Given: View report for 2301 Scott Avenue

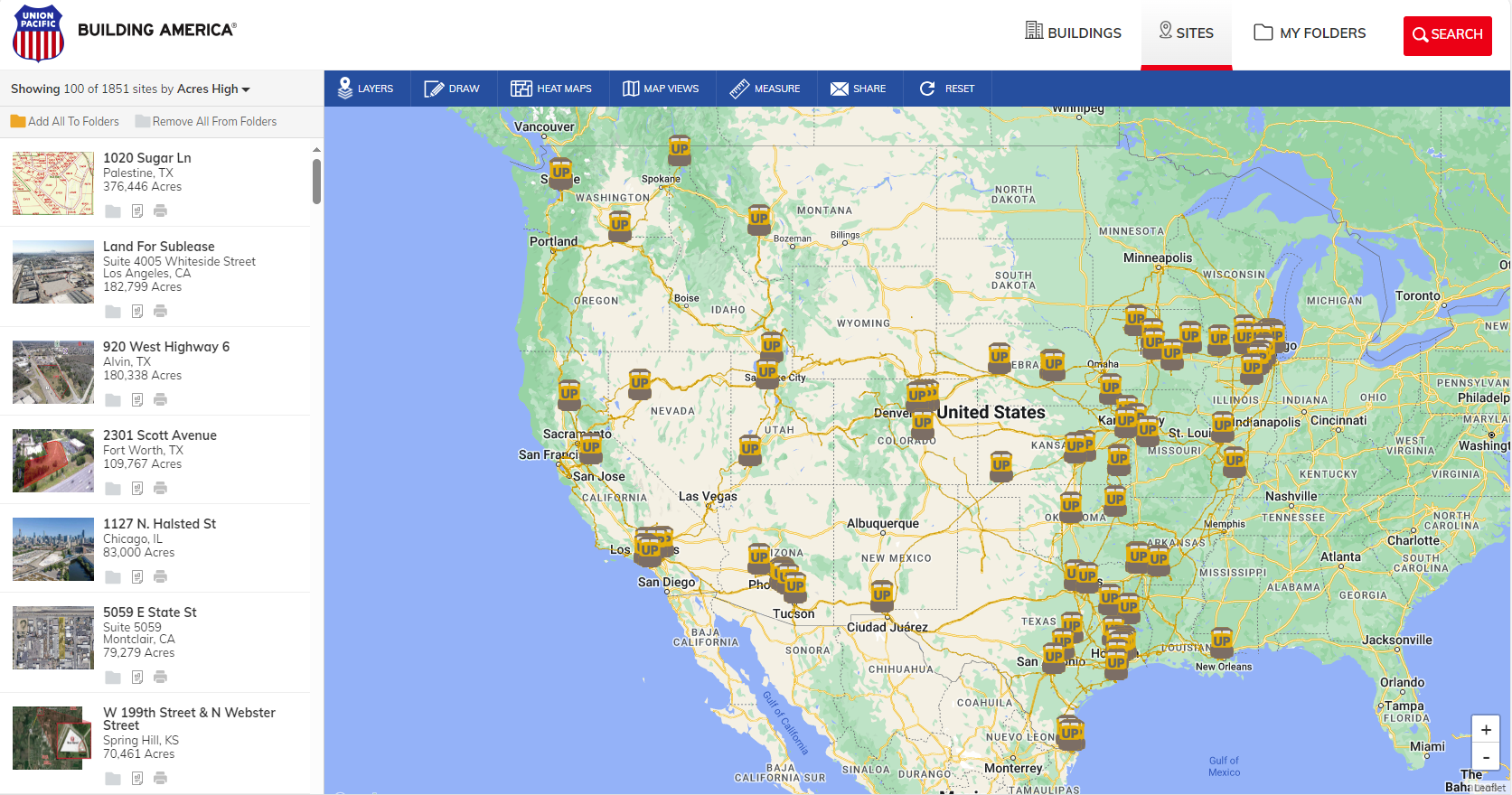Looking at the screenshot, I should pyautogui.click(x=137, y=489).
